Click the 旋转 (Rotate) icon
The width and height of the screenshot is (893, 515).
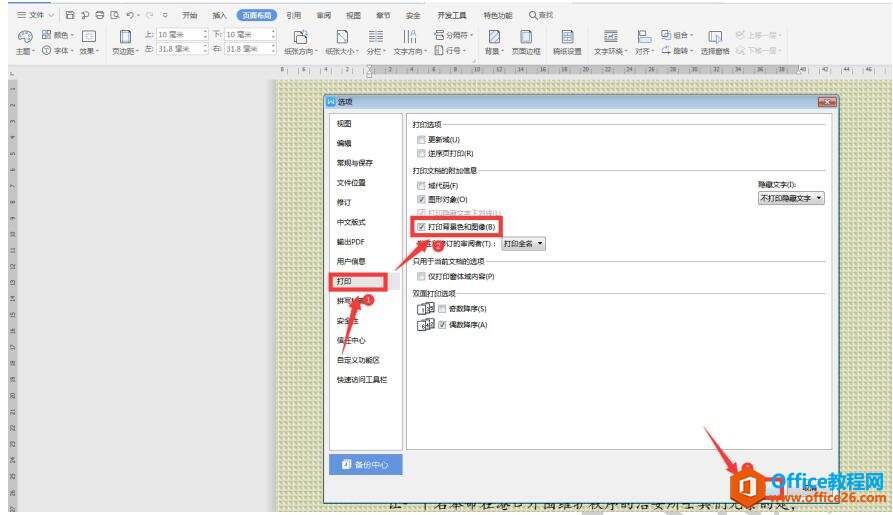[666, 51]
